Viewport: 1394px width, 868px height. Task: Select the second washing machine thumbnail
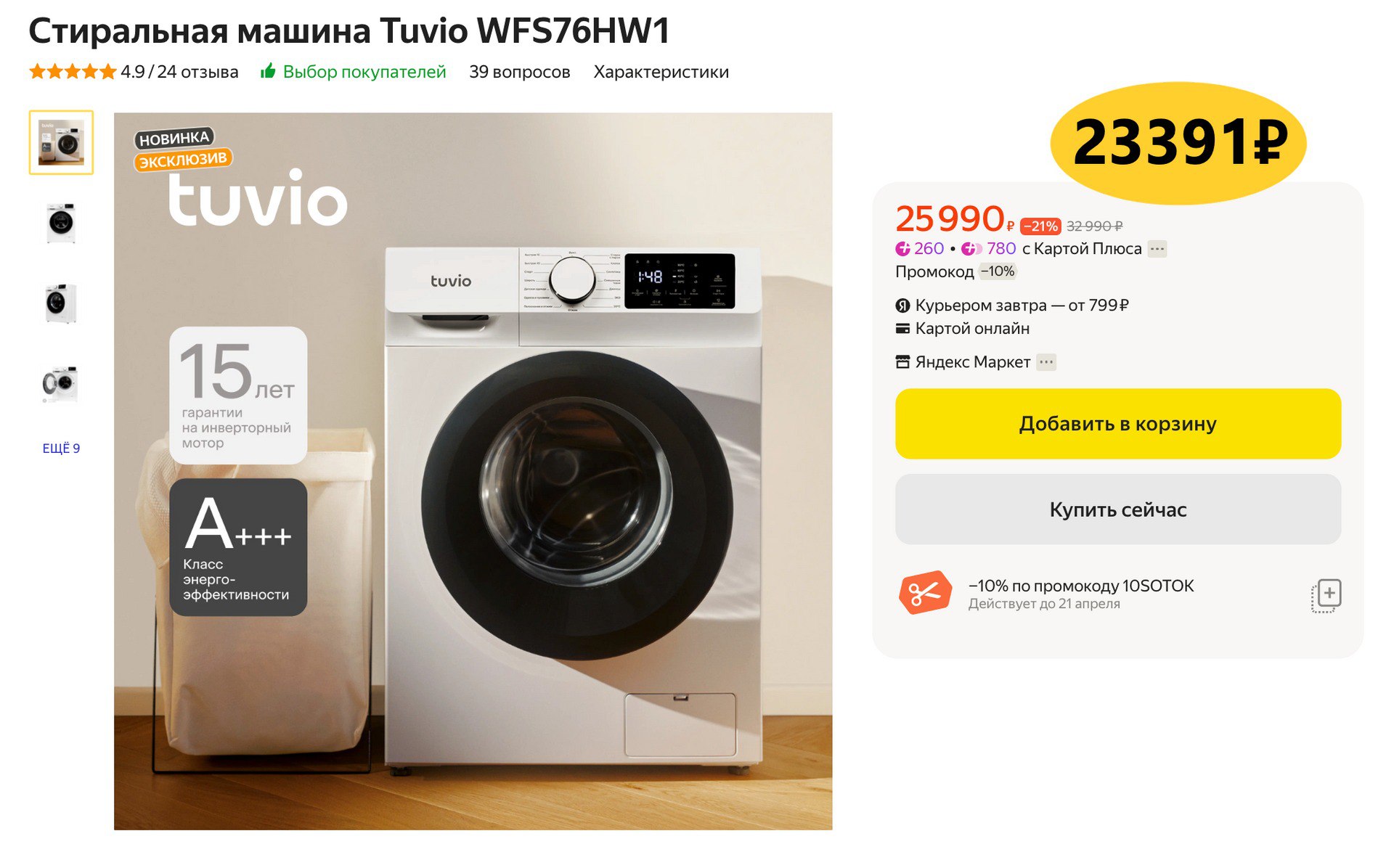(61, 223)
